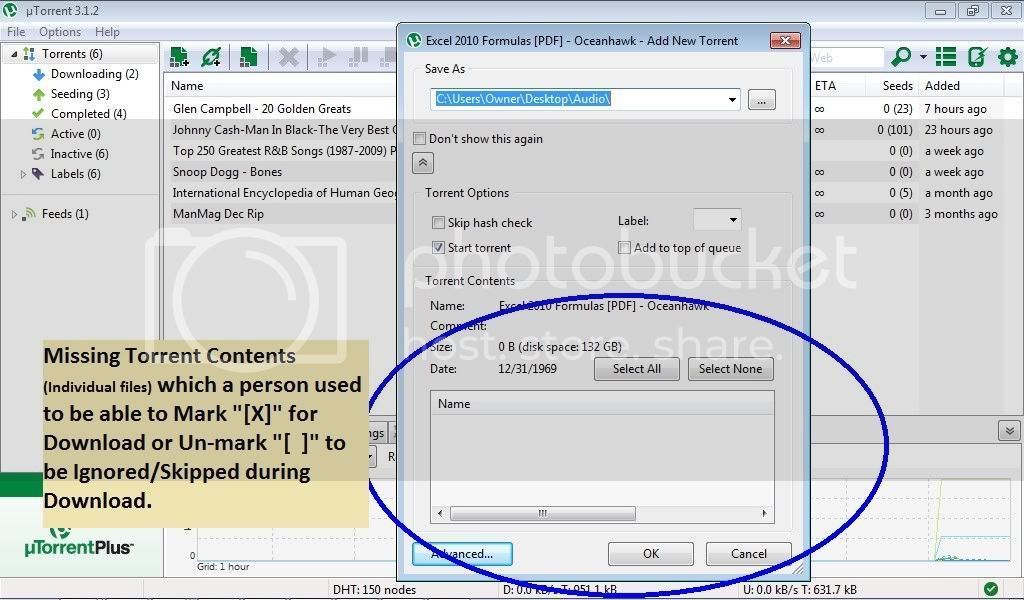Click the Add Torrent from URL icon

pyautogui.click(x=211, y=57)
